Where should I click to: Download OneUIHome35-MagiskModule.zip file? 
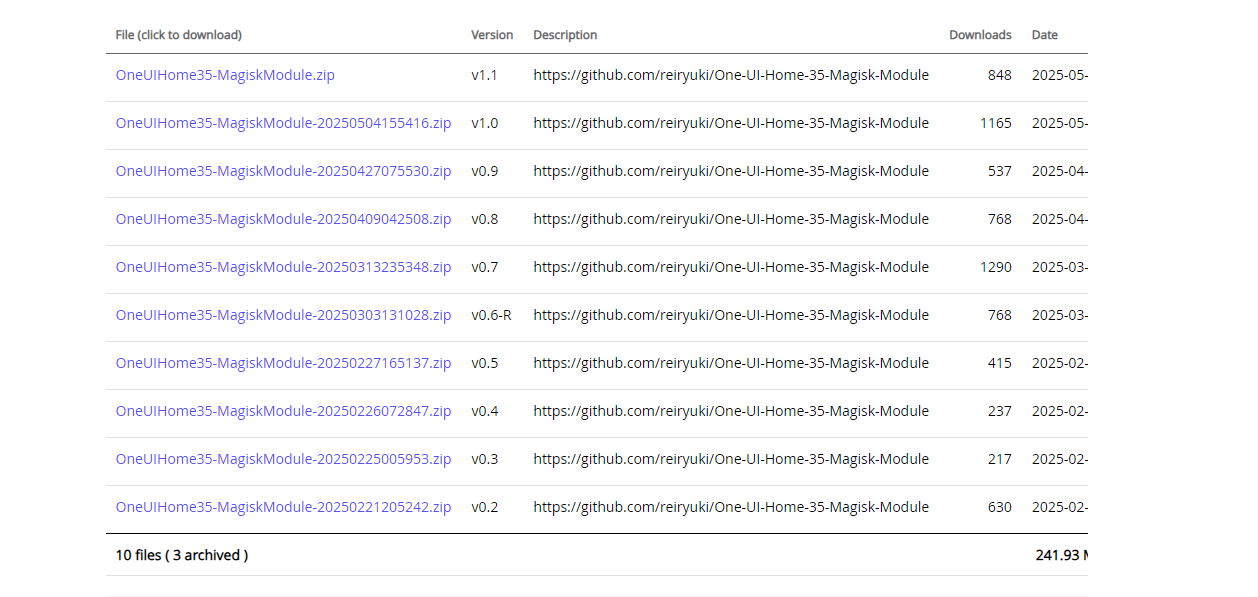click(225, 75)
